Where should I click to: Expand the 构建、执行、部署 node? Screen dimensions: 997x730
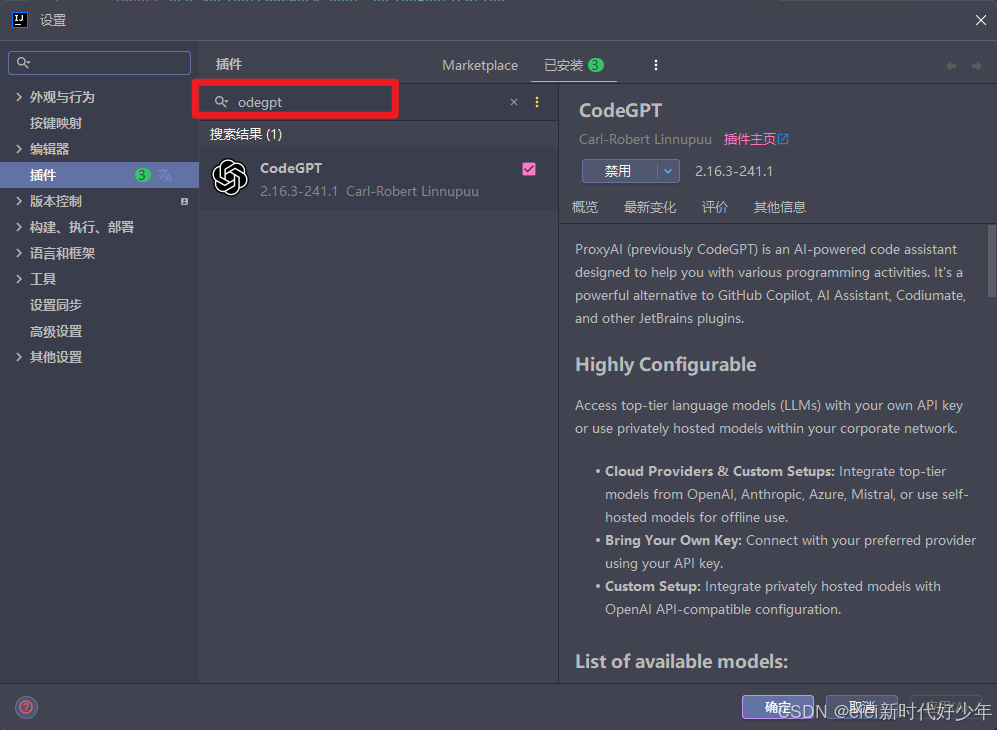[18, 227]
